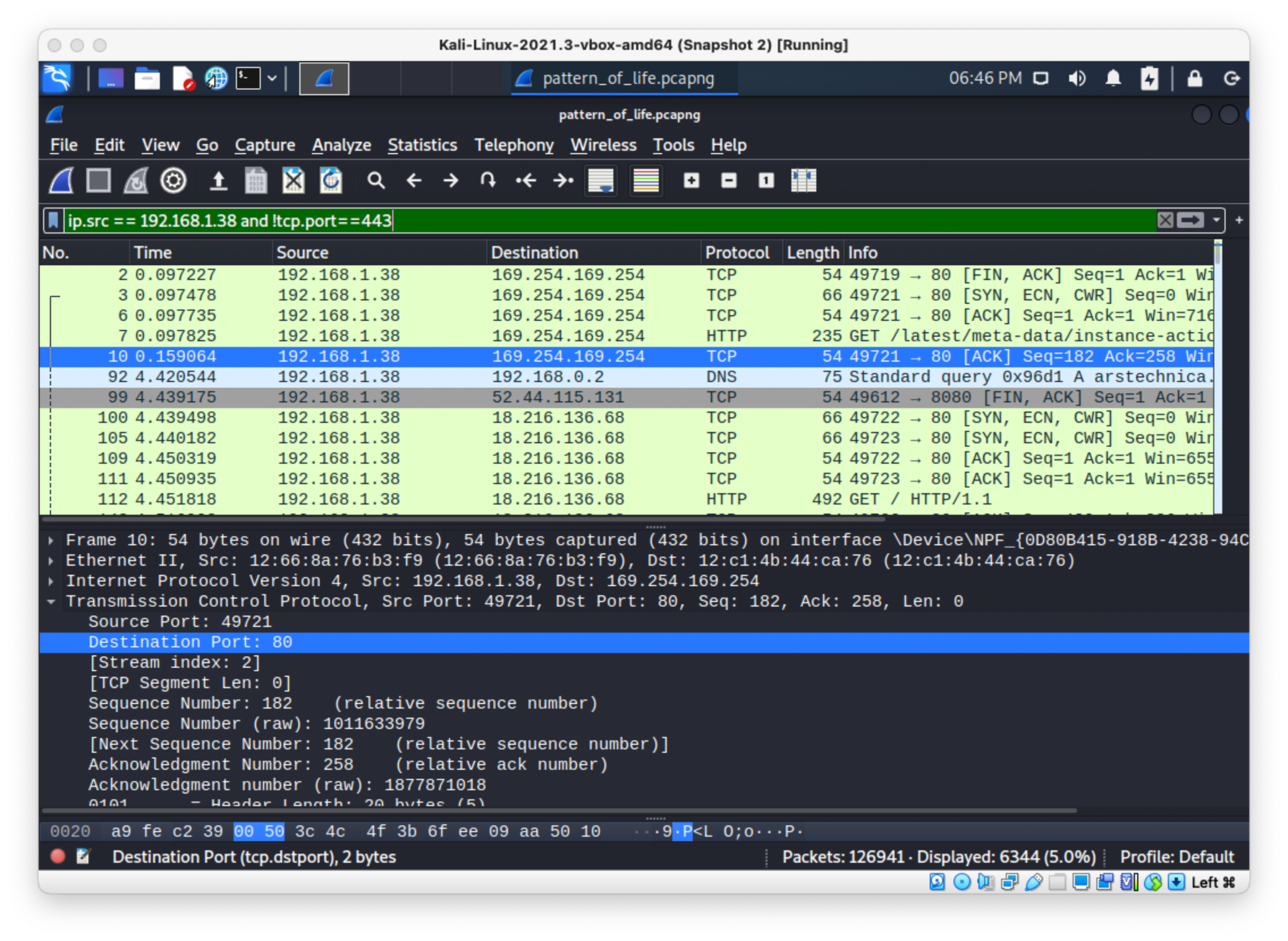Open the File menu
This screenshot has height=941, width=1288.
click(64, 145)
